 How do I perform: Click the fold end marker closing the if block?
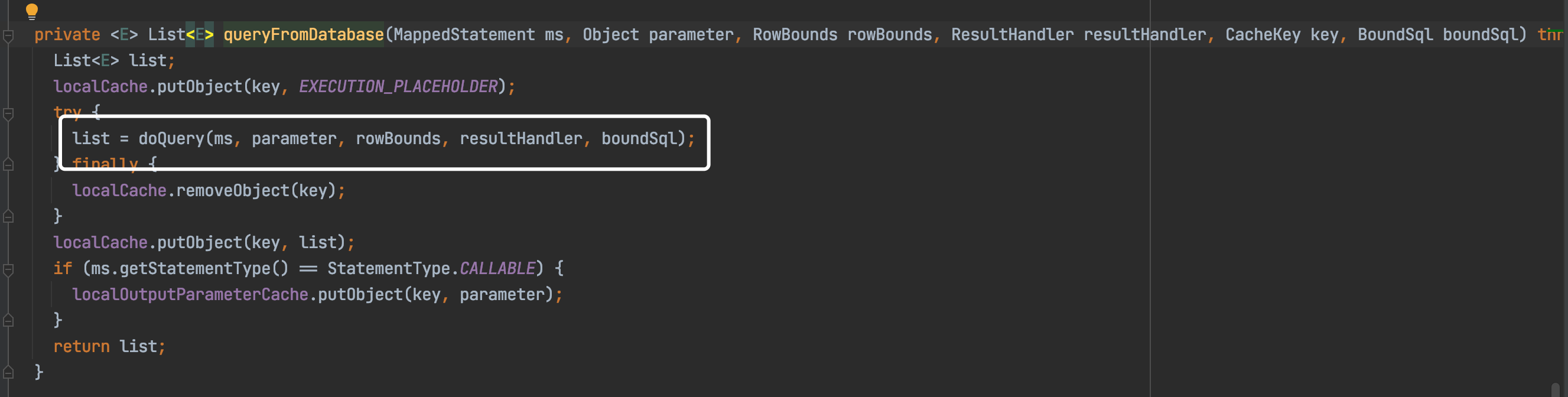(8, 320)
